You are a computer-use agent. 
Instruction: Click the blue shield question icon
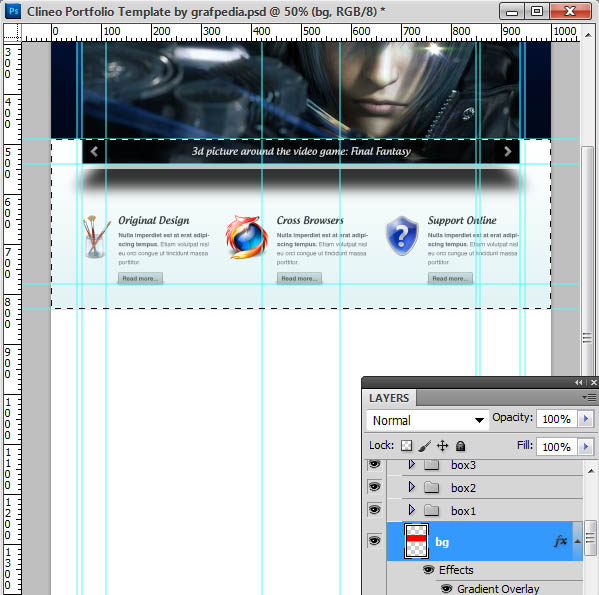tap(401, 235)
